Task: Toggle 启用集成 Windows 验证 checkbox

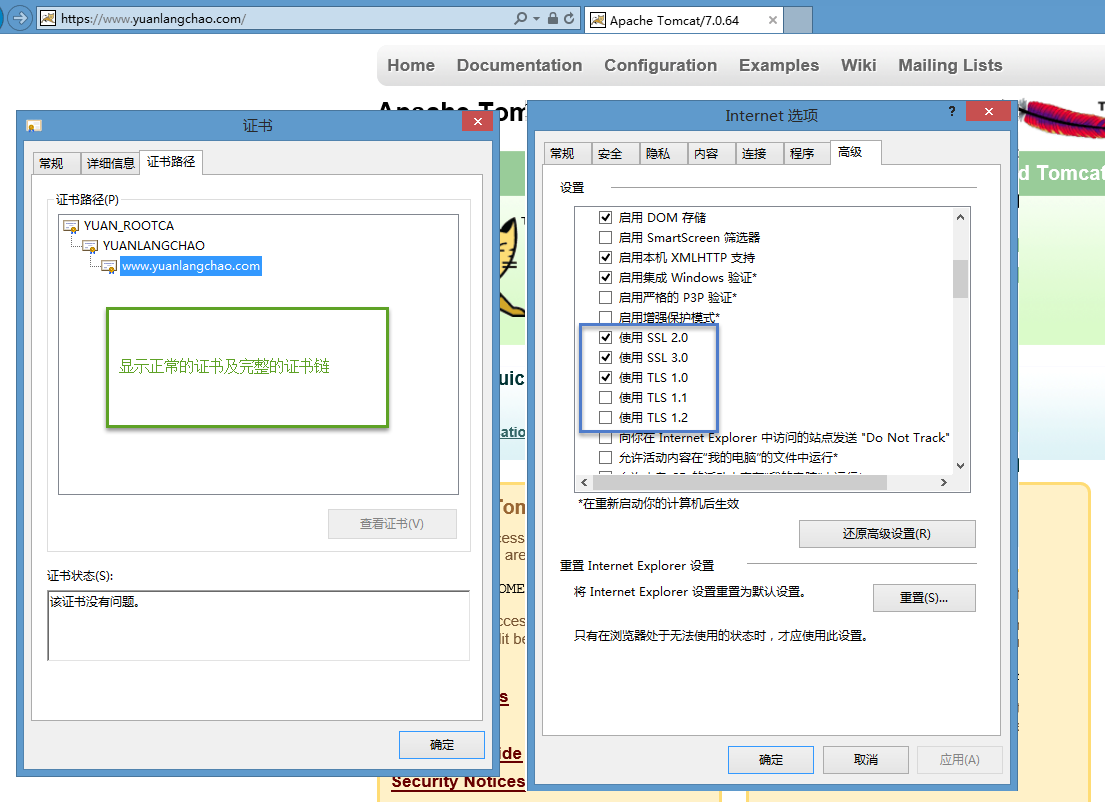Action: click(x=605, y=278)
